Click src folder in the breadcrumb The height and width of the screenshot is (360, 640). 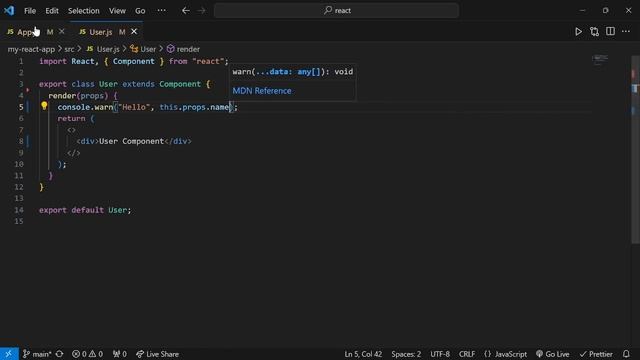[69, 49]
